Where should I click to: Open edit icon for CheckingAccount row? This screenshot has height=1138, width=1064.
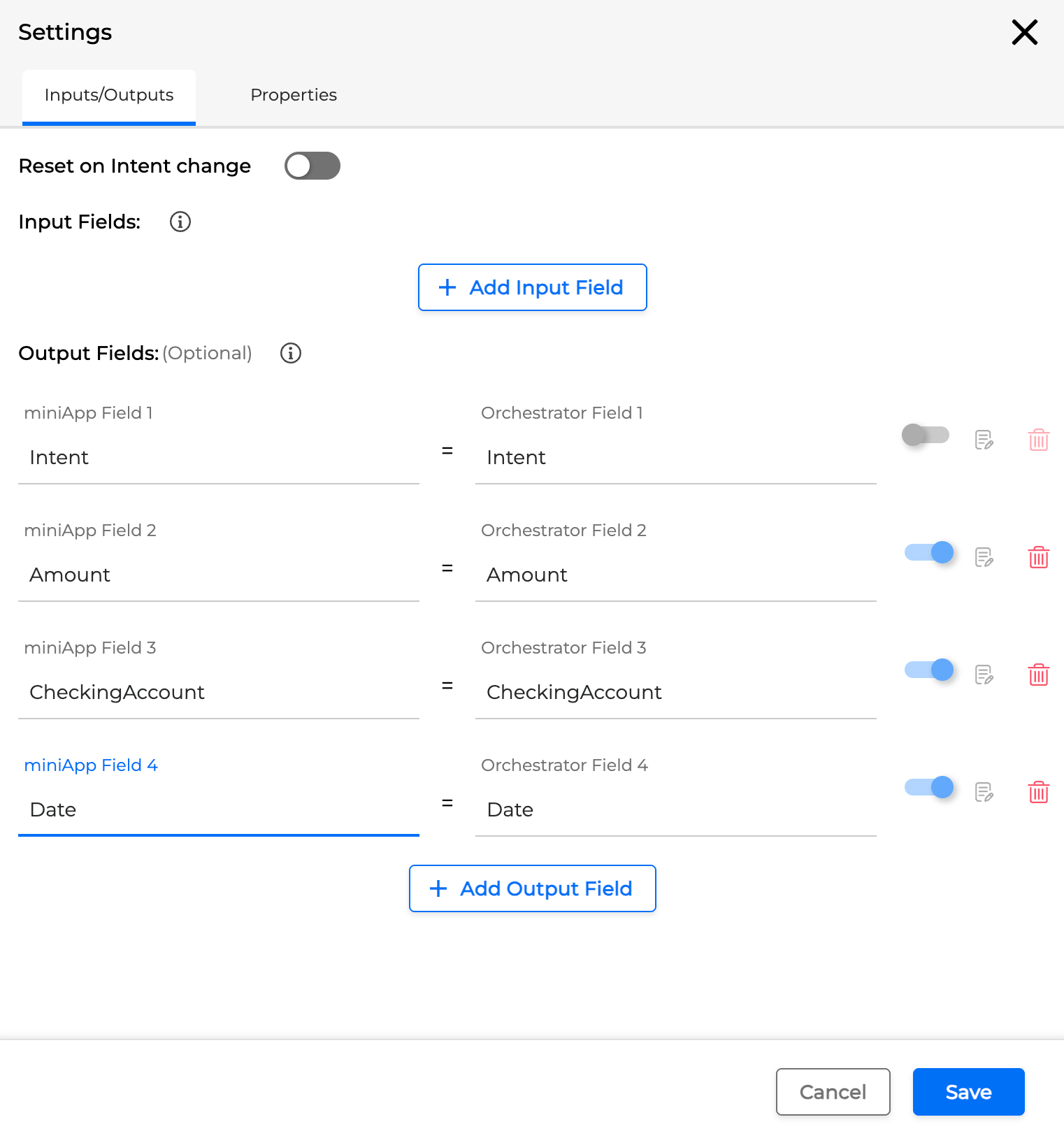tap(984, 675)
